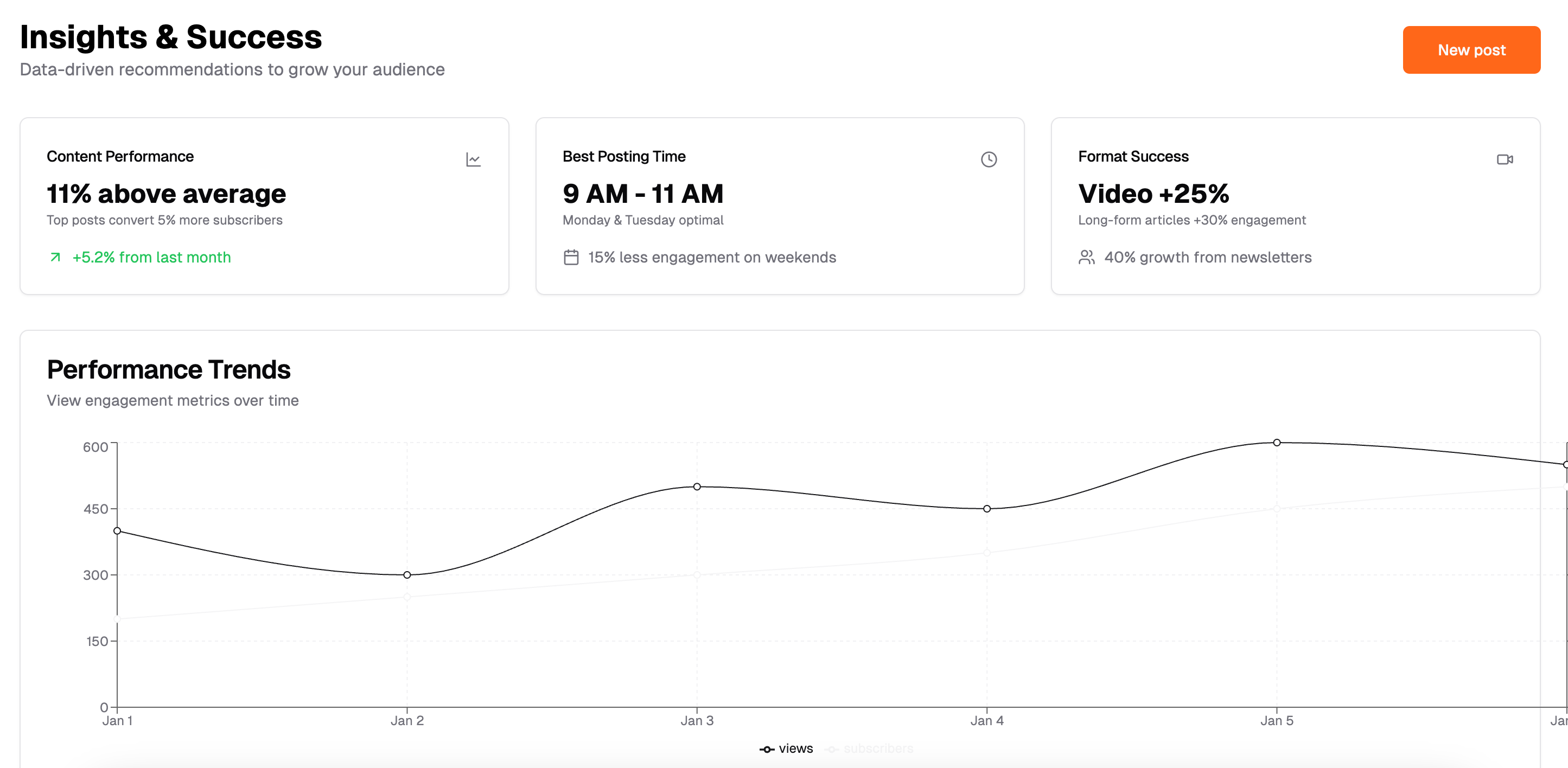Select the Jan 5 peak views data point
This screenshot has width=1568, height=768.
[x=1277, y=443]
